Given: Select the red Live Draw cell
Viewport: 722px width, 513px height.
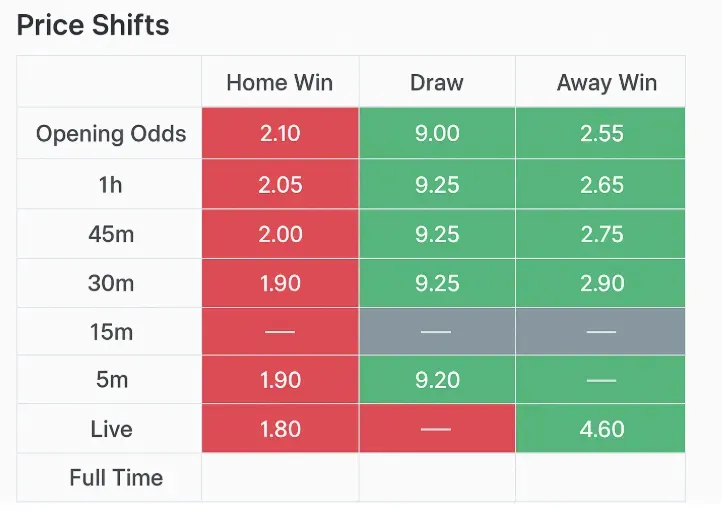Looking at the screenshot, I should [437, 429].
